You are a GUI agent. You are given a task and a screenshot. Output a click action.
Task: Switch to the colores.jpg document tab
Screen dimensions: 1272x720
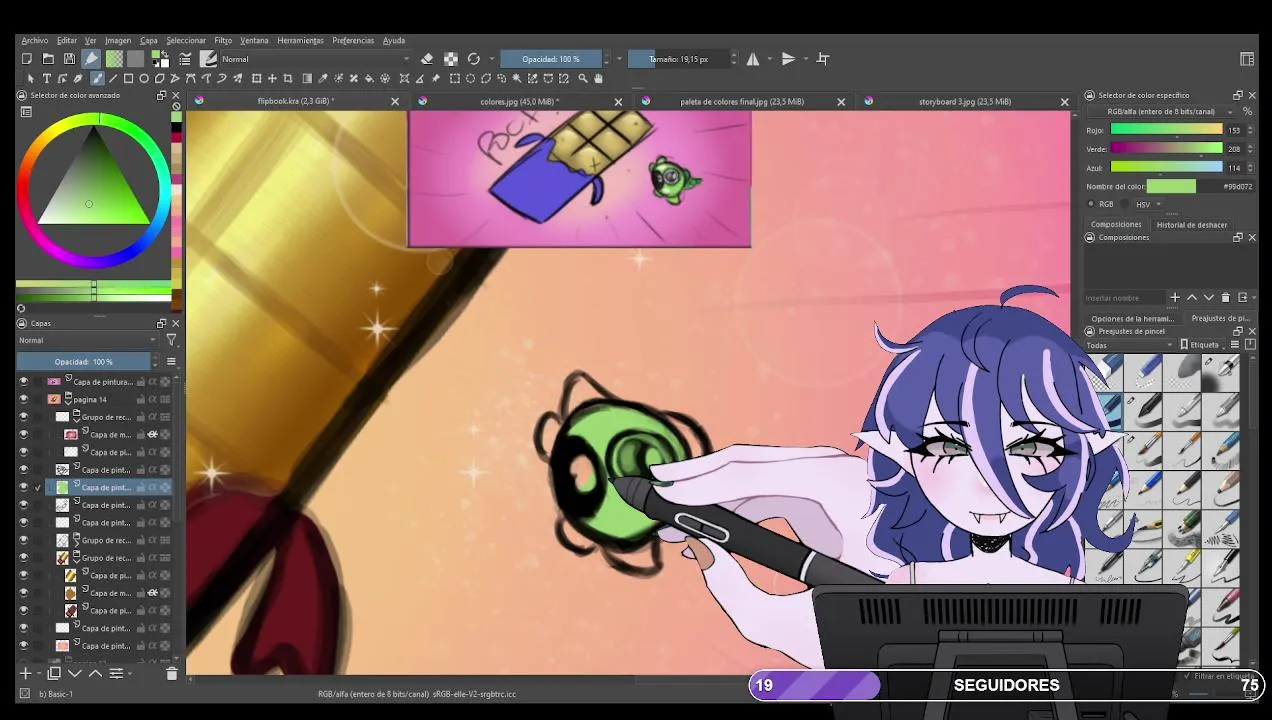tap(519, 102)
